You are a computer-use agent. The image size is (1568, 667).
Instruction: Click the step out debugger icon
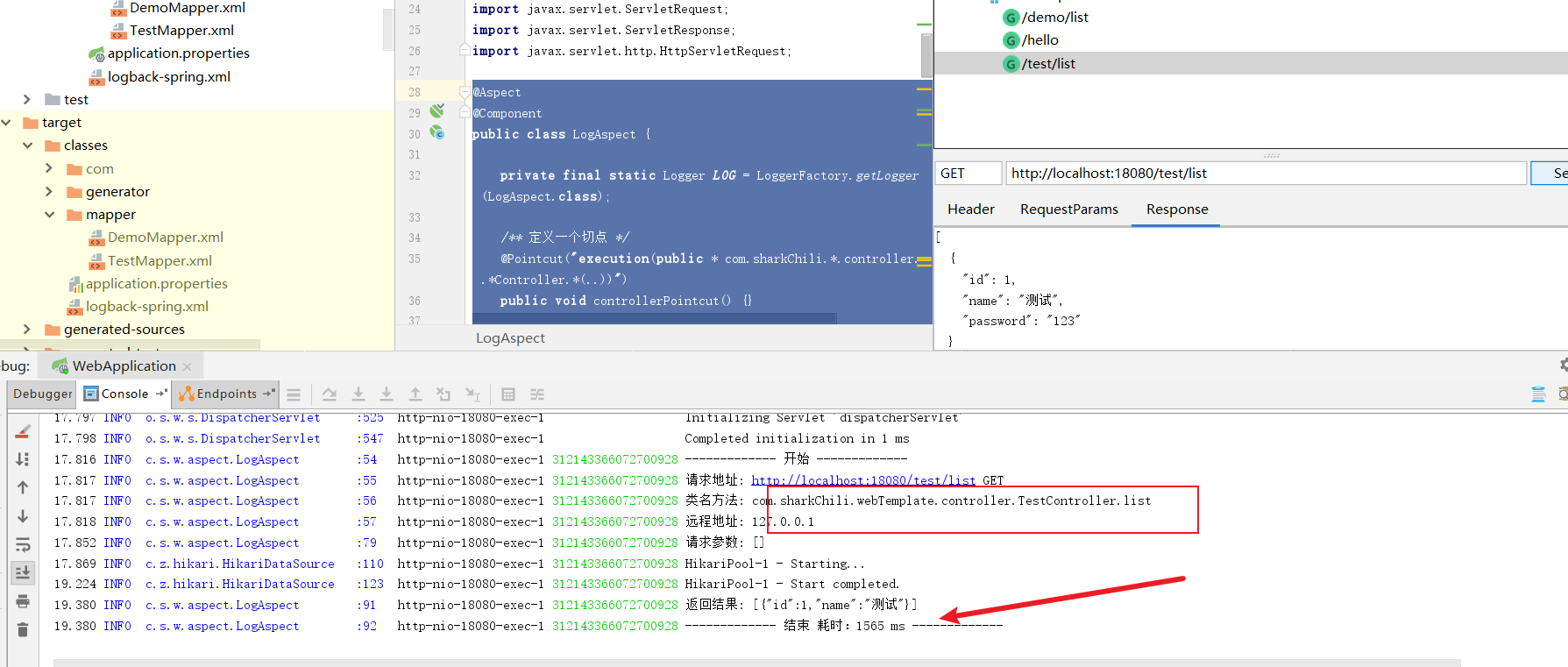point(415,394)
